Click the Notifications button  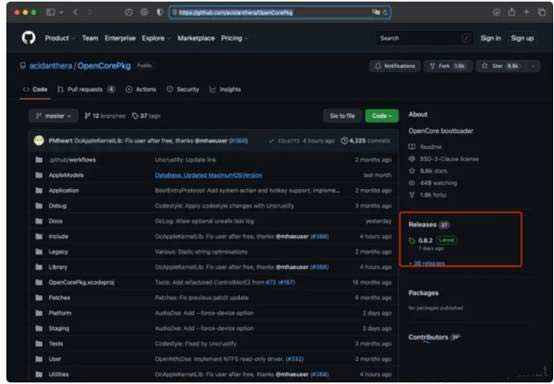pos(395,66)
